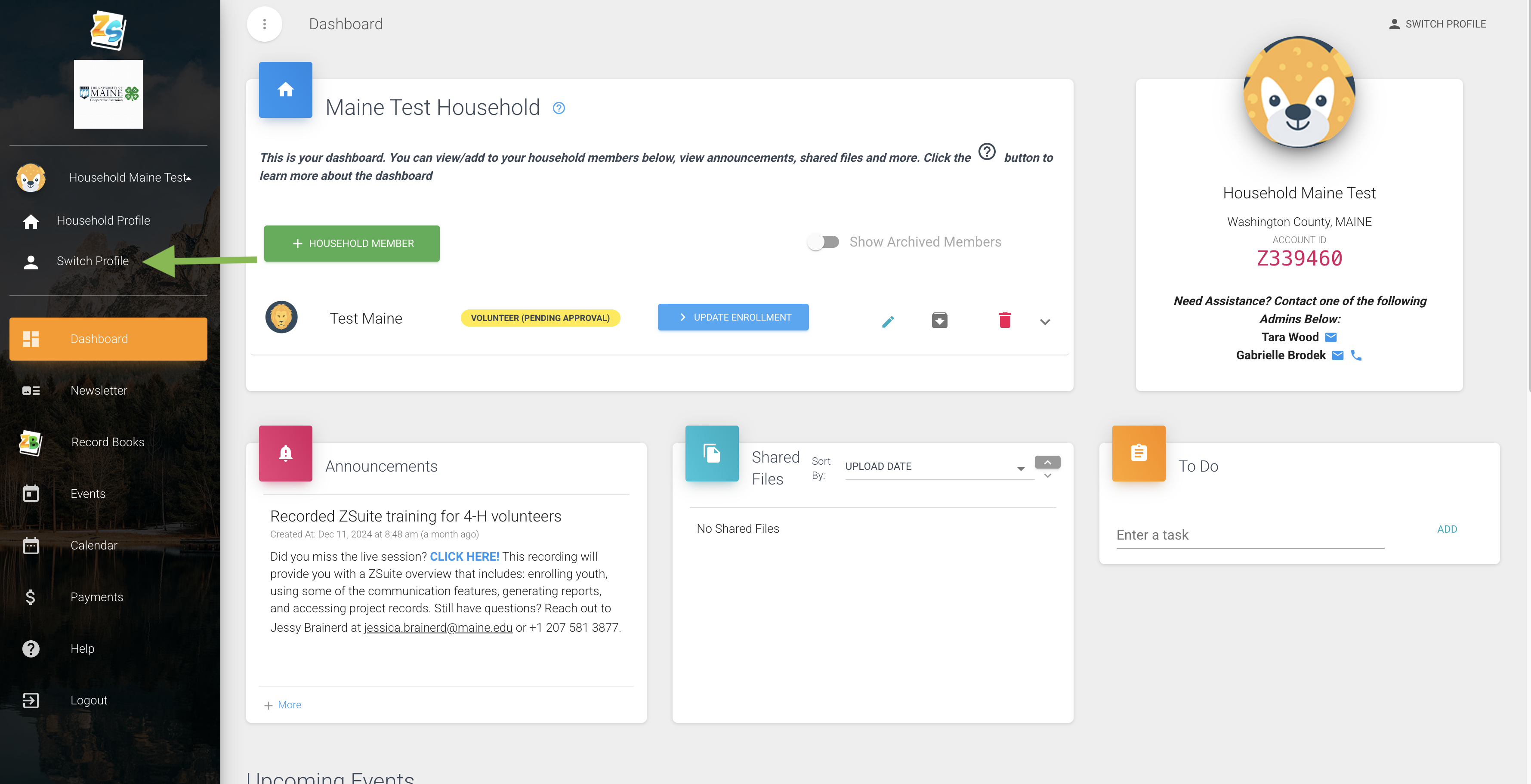Toggle Show Archived Members switch
Image resolution: width=1531 pixels, height=784 pixels.
coord(823,242)
